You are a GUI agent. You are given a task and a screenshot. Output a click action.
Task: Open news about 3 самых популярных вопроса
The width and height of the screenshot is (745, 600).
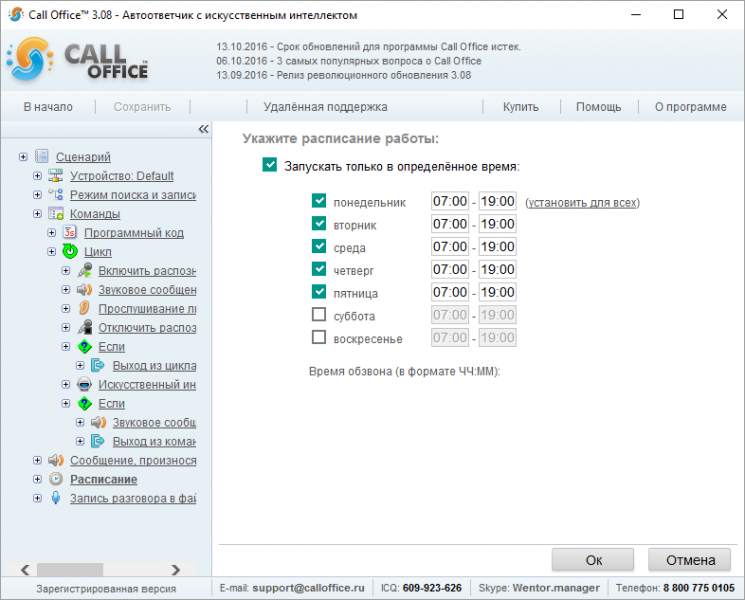(x=349, y=61)
